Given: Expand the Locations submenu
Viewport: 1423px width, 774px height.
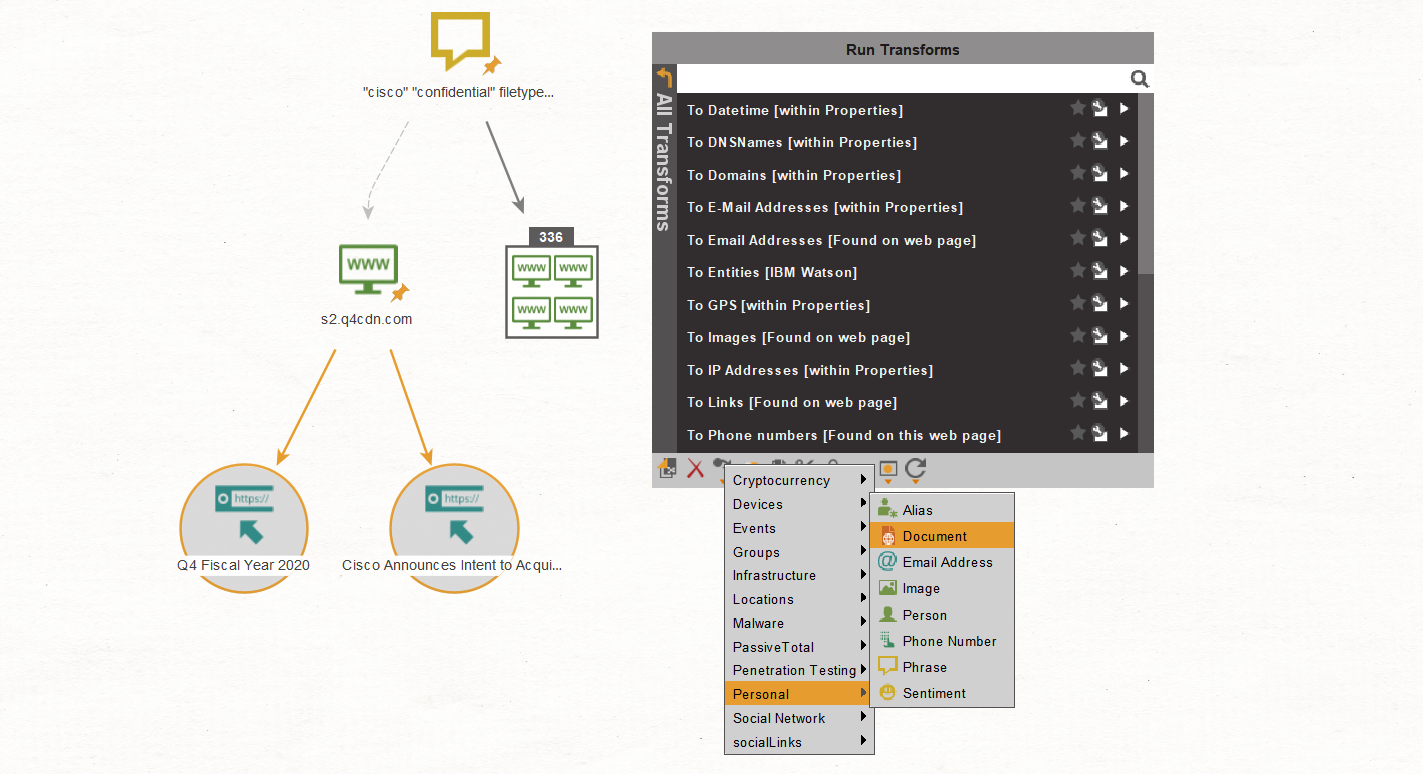Looking at the screenshot, I should [799, 599].
